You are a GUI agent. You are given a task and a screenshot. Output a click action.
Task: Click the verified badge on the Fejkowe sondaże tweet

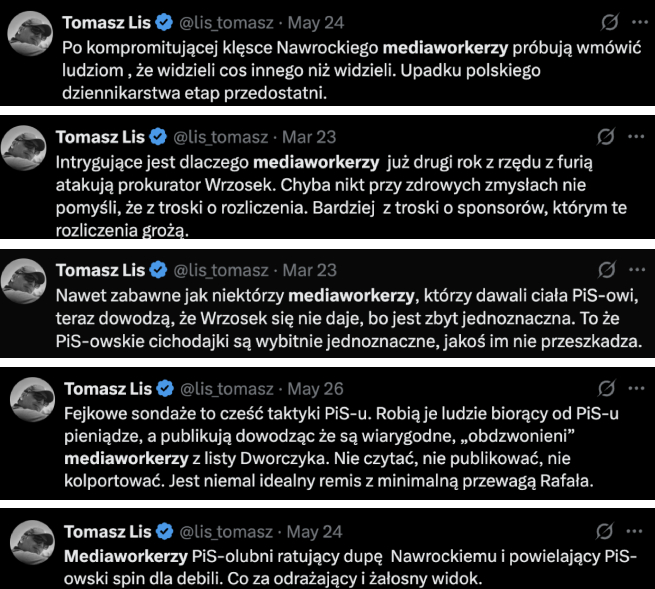pyautogui.click(x=165, y=389)
